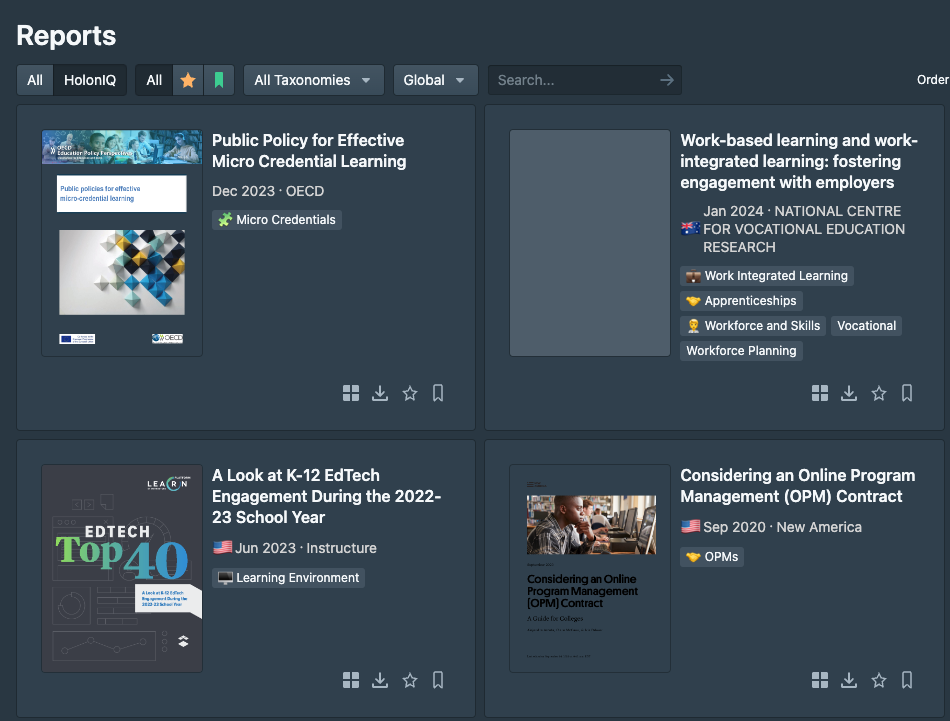Viewport: 950px width, 721px height.
Task: Open the OECD micro-credential report cover thumbnail
Action: click(122, 243)
